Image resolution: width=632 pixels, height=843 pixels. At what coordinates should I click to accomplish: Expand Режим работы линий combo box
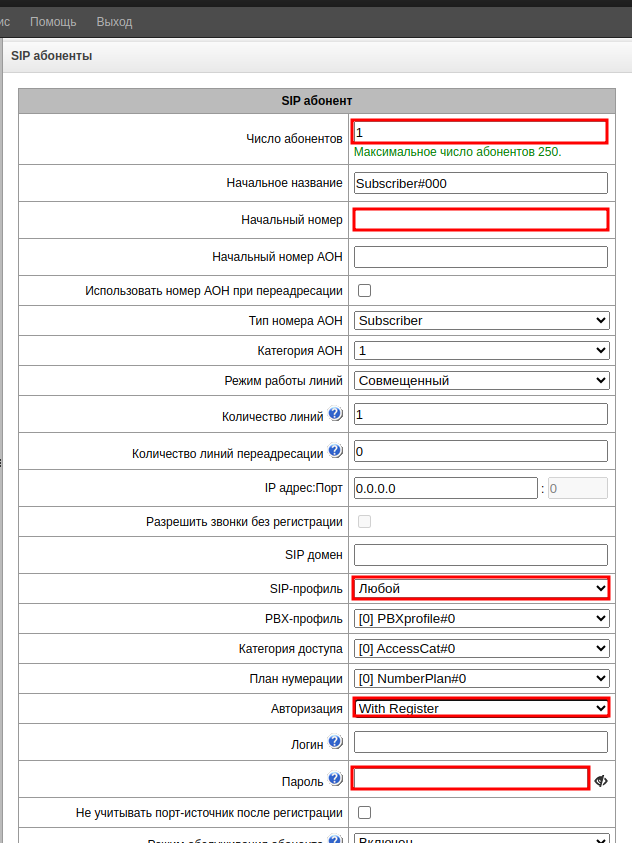tap(481, 381)
